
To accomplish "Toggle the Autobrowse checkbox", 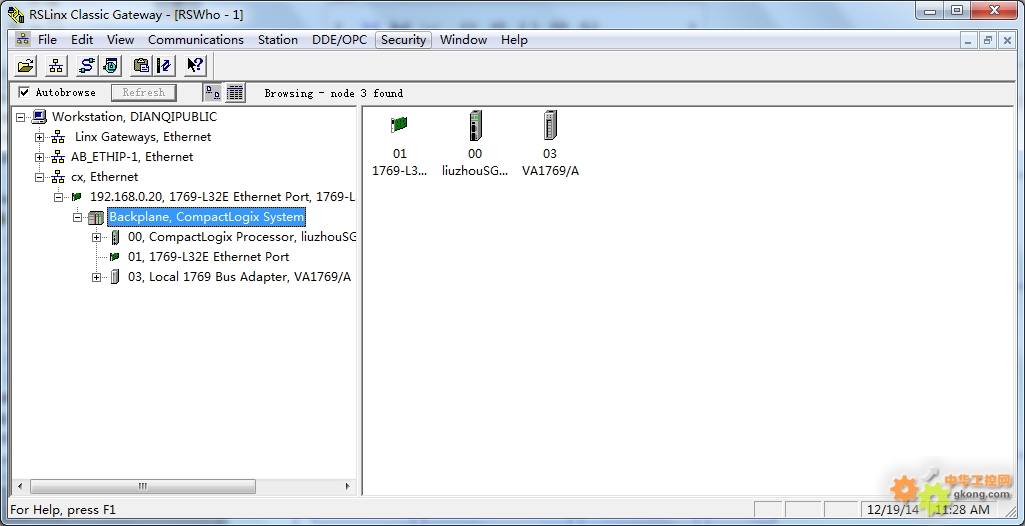I will coord(24,92).
